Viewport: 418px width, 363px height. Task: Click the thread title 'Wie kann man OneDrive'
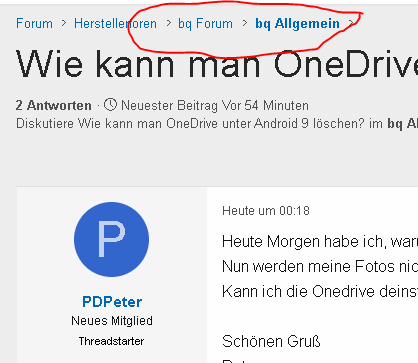pos(217,64)
